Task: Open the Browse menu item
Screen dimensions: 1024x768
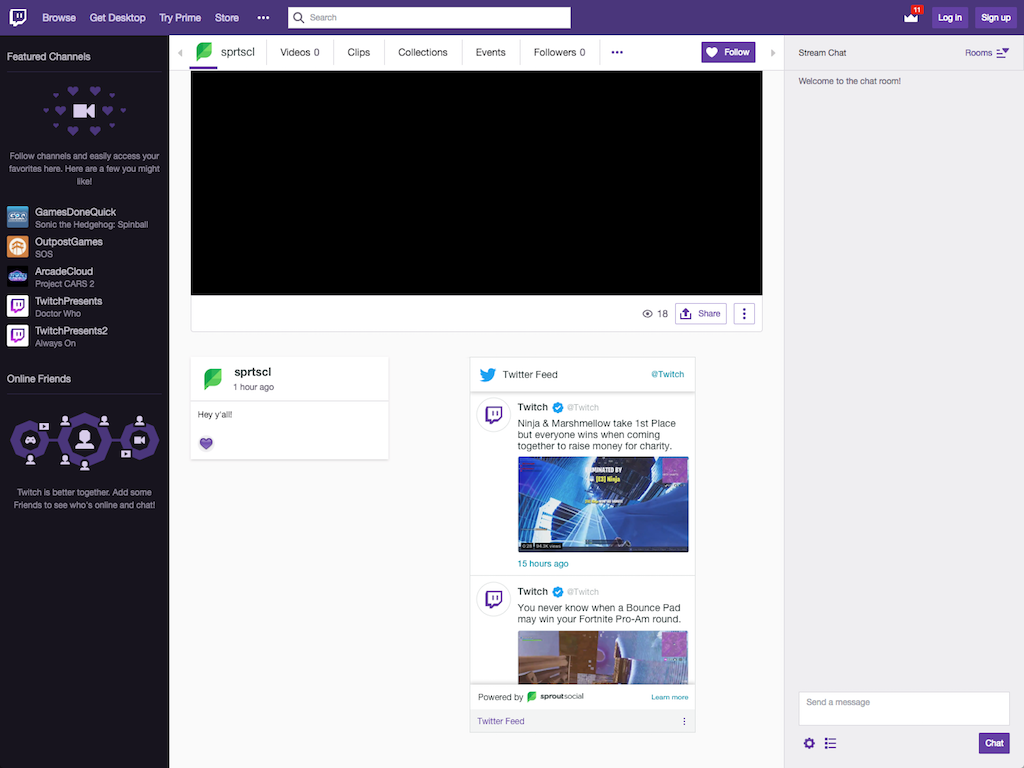Action: (x=59, y=18)
